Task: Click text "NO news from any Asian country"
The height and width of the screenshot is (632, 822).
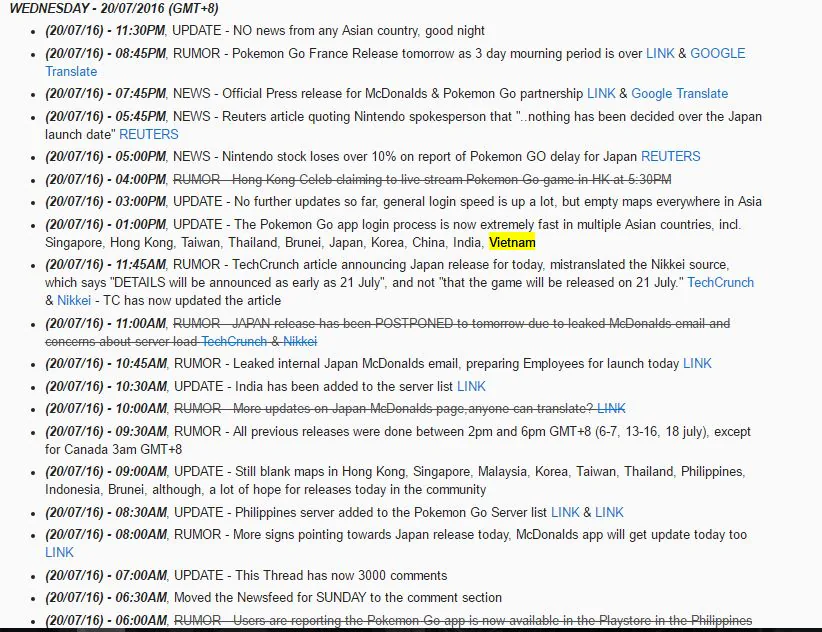Action: 326,30
